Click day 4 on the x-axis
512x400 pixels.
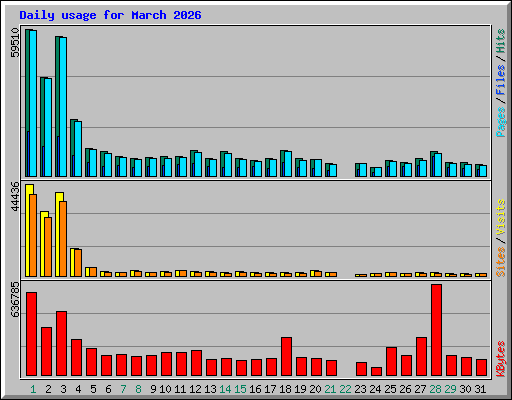[x=78, y=389]
